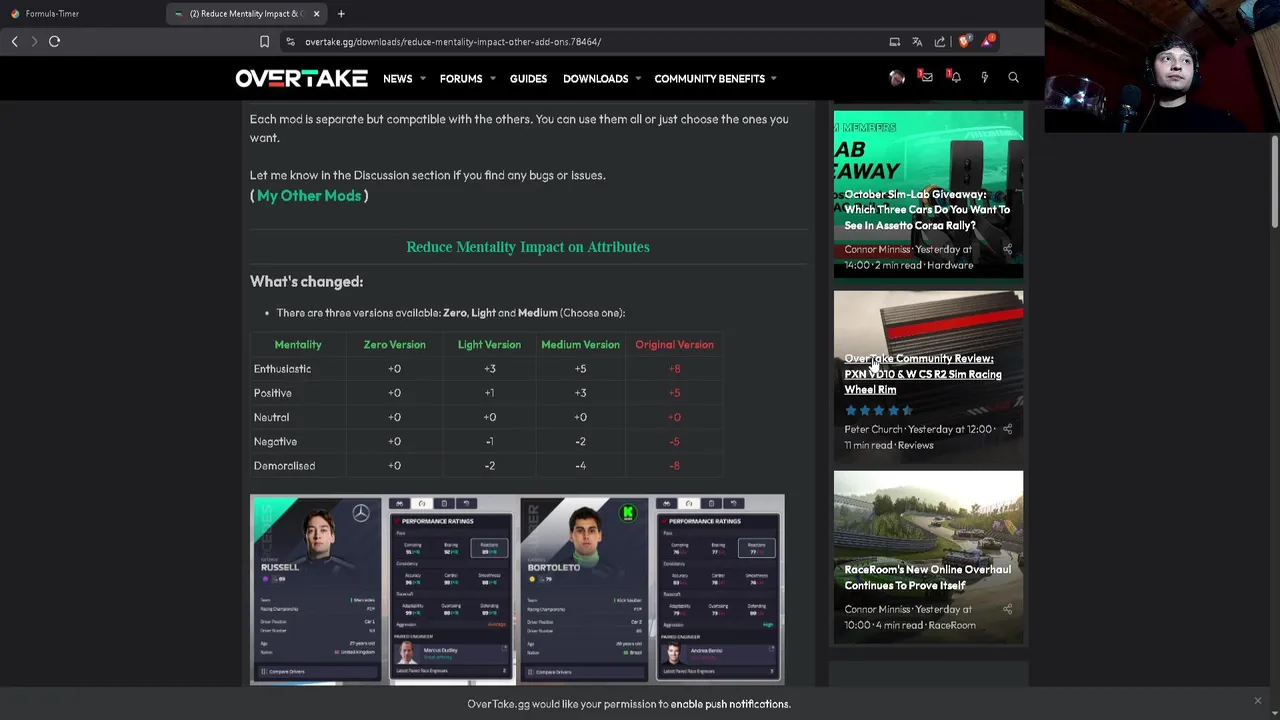This screenshot has height=720, width=1280.
Task: Dismiss the push notification banner
Action: click(1258, 701)
